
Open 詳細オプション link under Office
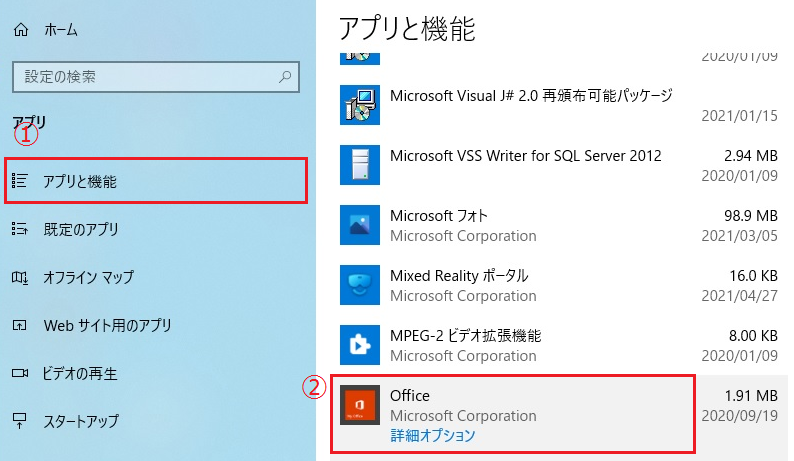click(433, 436)
